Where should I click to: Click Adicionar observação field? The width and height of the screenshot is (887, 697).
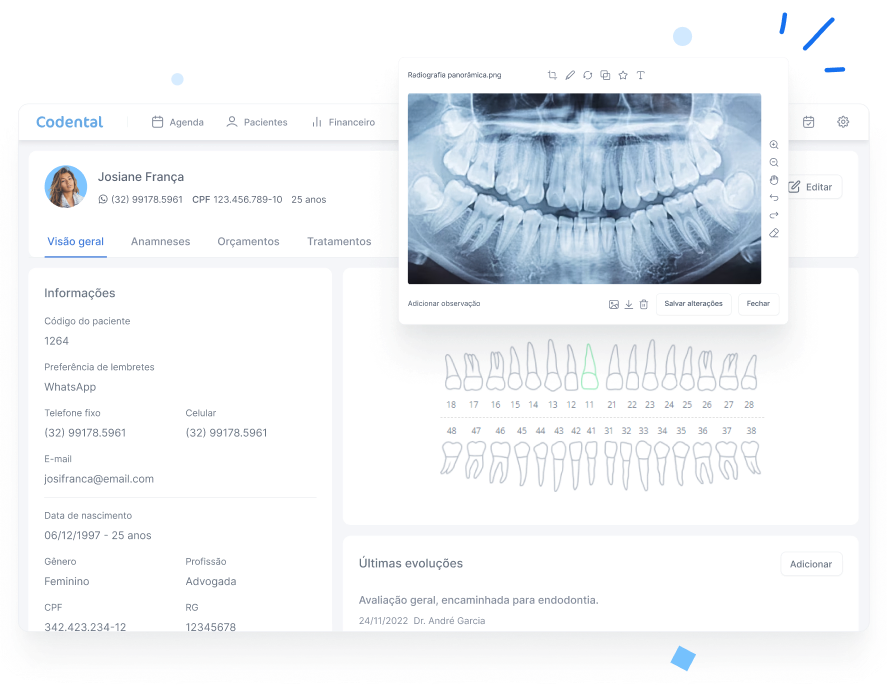click(x=444, y=304)
